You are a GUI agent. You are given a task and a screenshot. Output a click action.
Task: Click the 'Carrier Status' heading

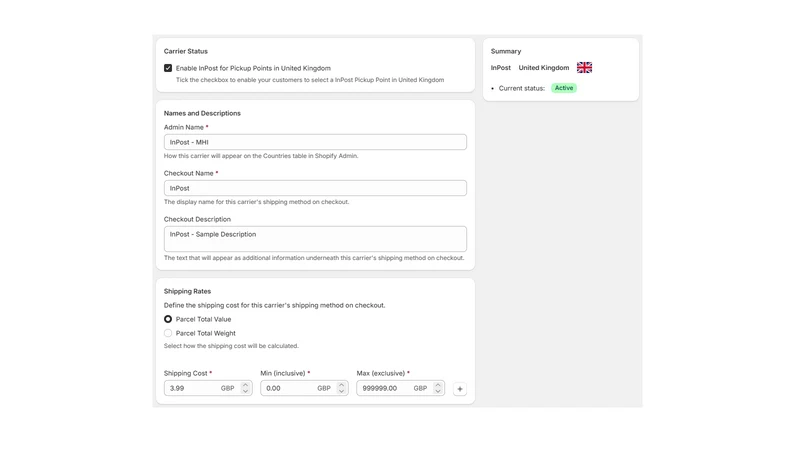(186, 51)
